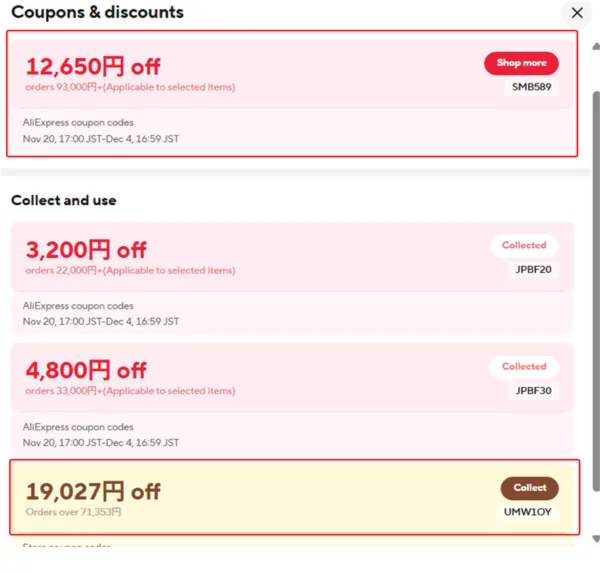Select the UMW1OY coupon code
The height and width of the screenshot is (573, 600).
[x=530, y=512]
